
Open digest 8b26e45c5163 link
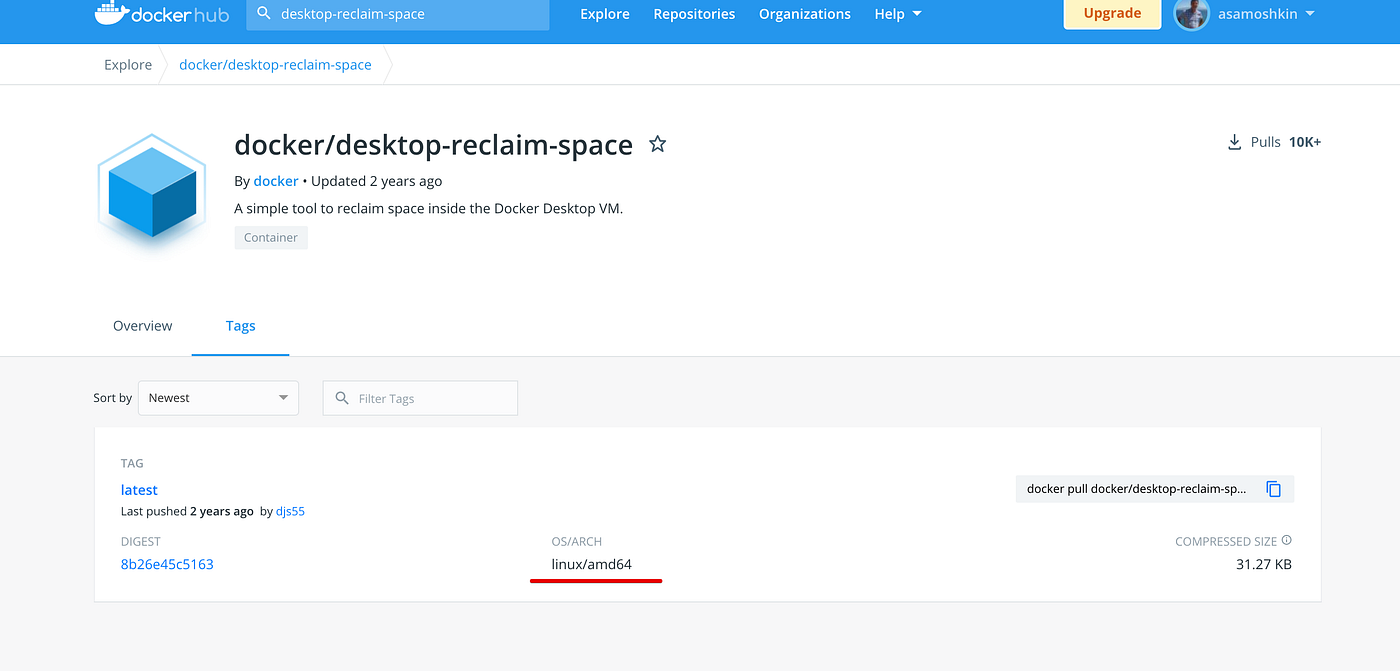pos(167,564)
